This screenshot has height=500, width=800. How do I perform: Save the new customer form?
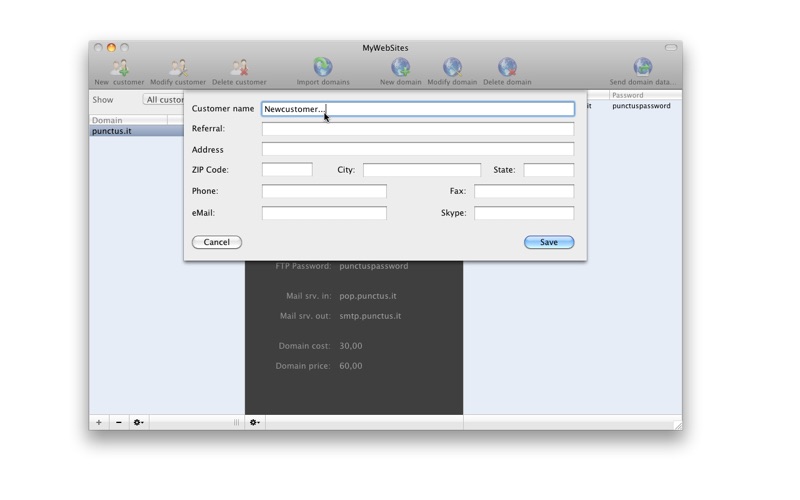[x=548, y=242]
